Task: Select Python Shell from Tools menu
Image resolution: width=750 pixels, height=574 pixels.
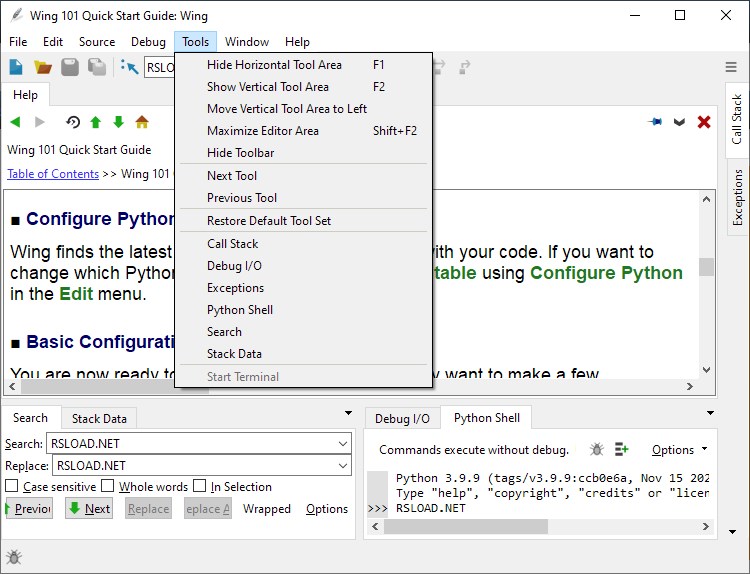Action: click(240, 310)
